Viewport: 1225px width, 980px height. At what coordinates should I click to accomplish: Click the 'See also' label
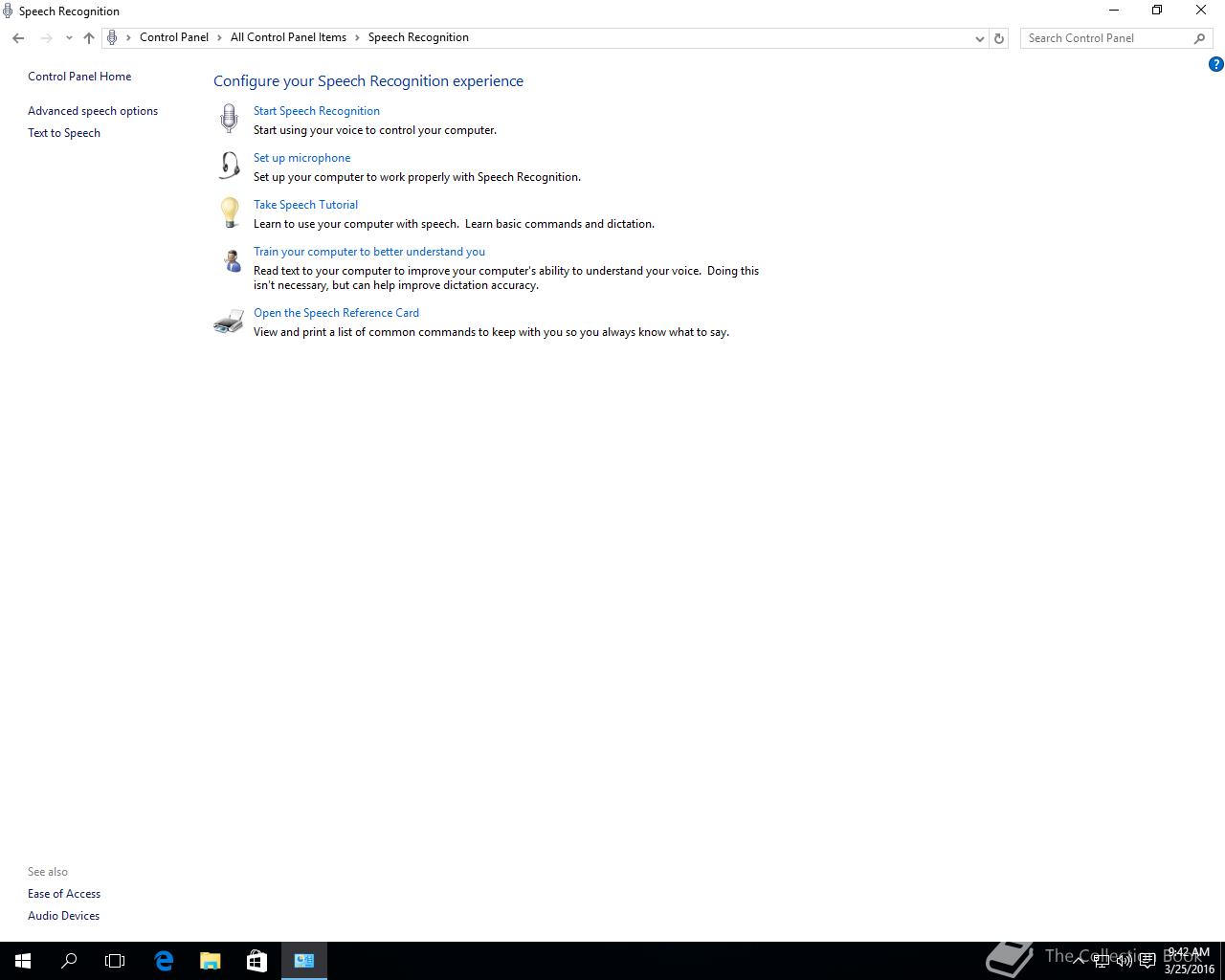[x=48, y=872]
